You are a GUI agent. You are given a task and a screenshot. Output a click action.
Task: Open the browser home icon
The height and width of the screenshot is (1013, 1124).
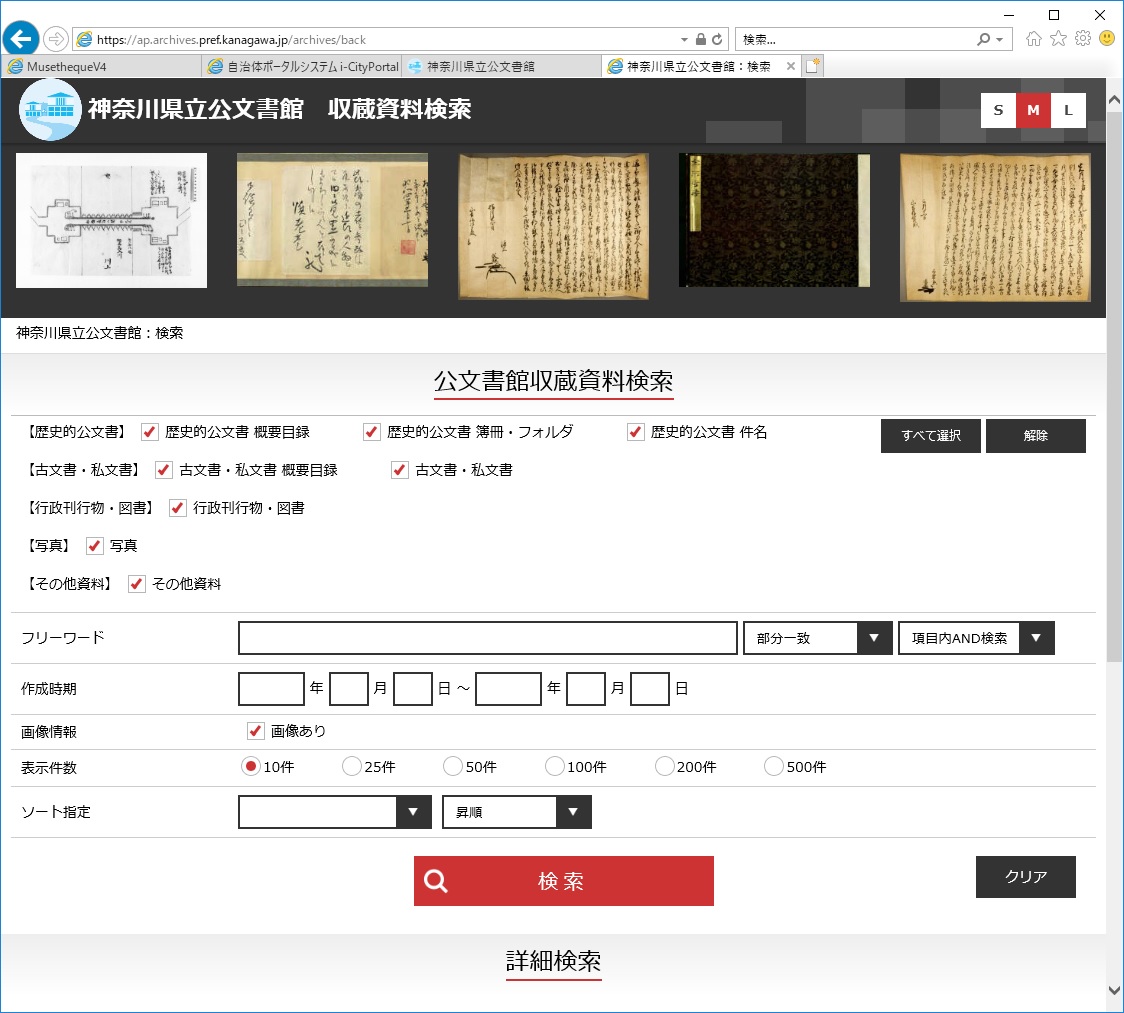pos(1033,39)
